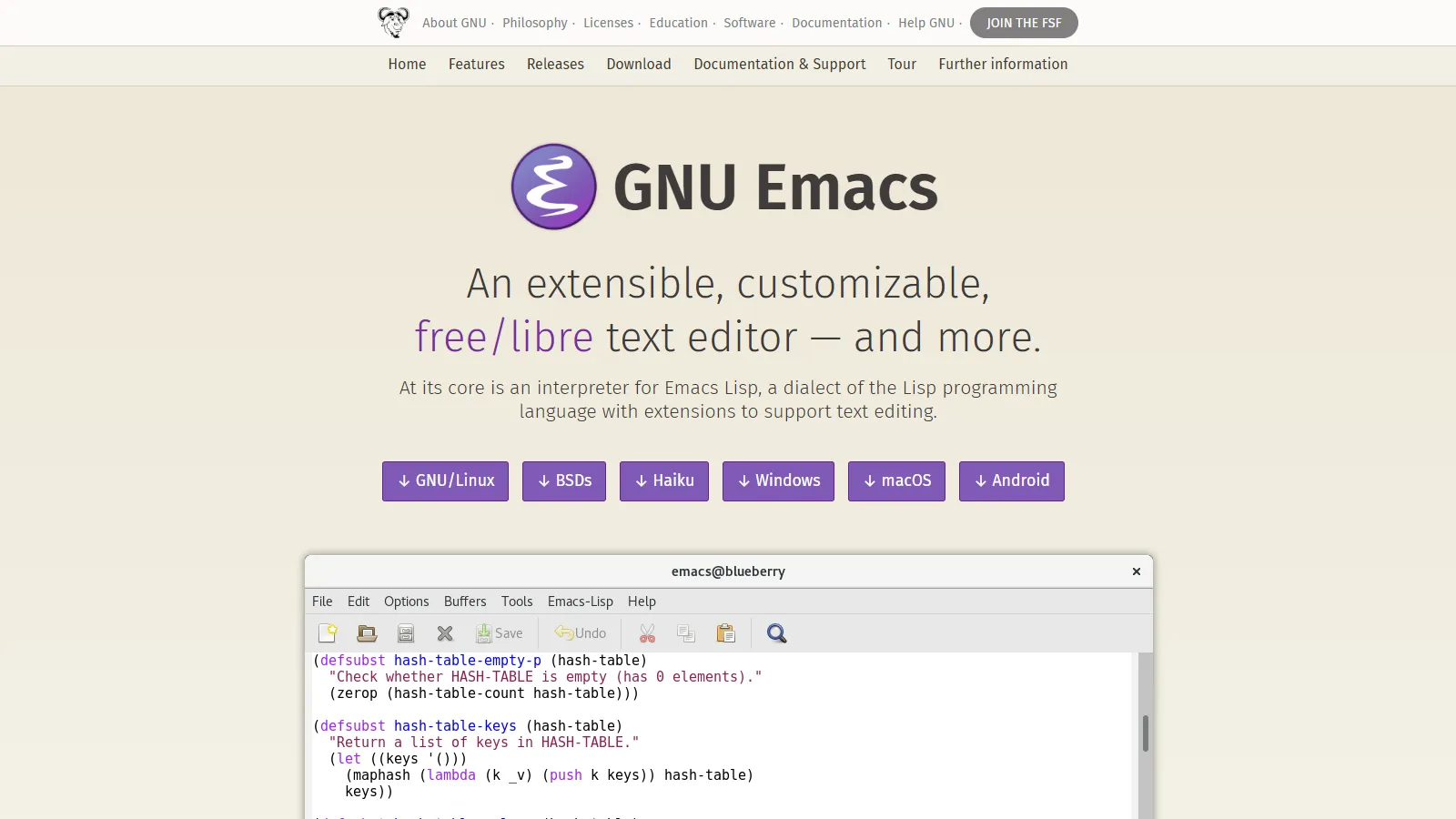Cut selected text with the scissors icon
This screenshot has width=1456, height=819.
(x=647, y=632)
